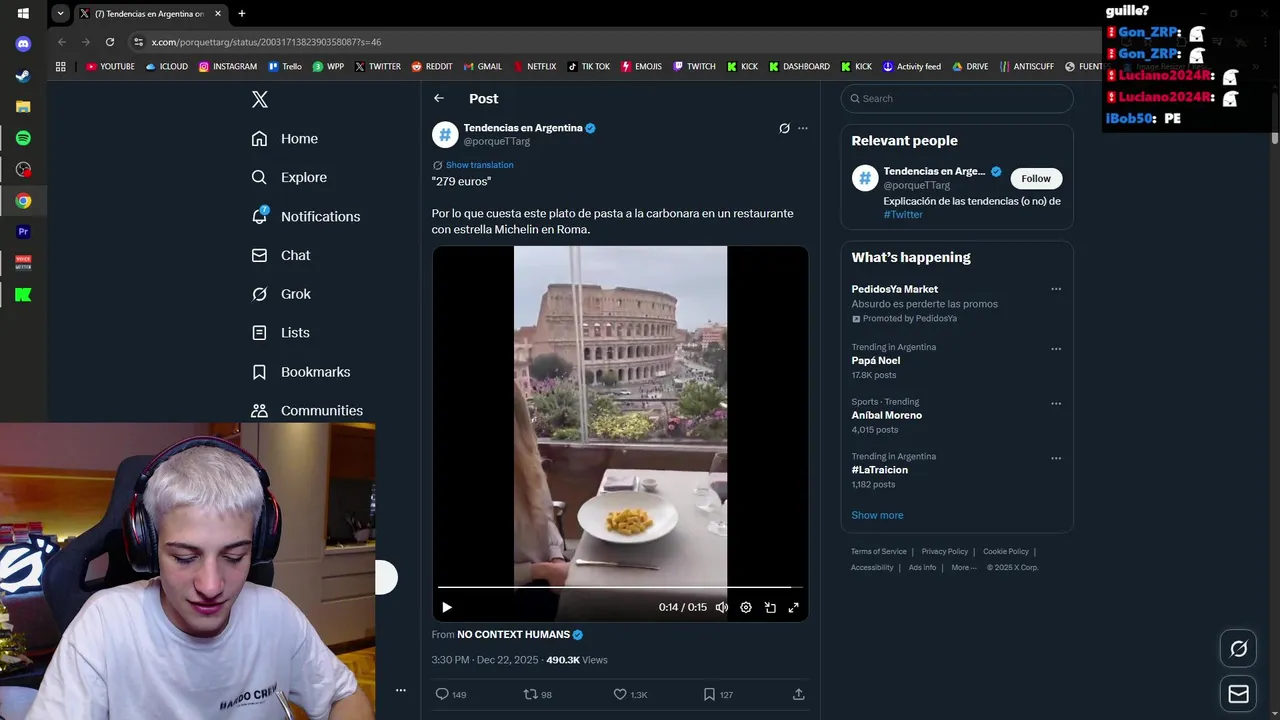The height and width of the screenshot is (720, 1280).
Task: Click the X logo icon
Action: click(260, 99)
